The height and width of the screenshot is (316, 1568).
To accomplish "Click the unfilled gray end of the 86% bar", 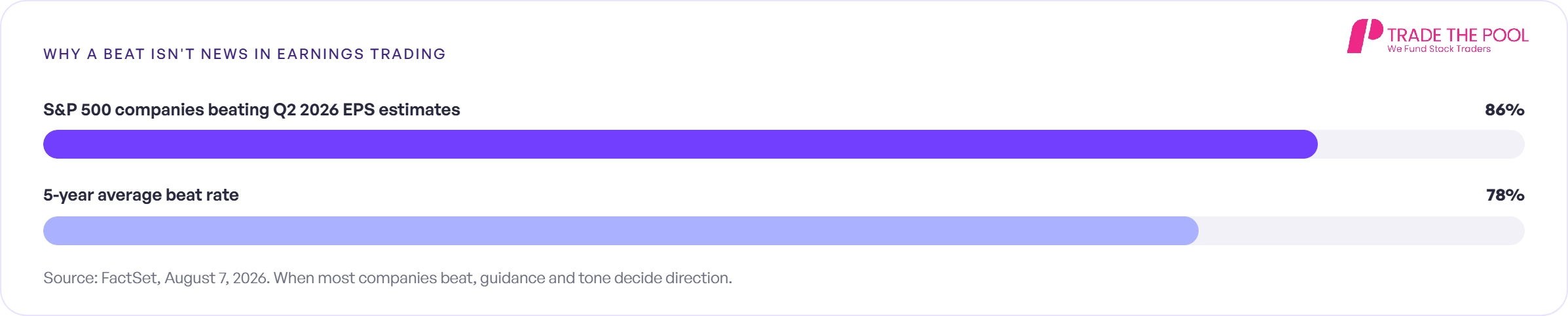I will click(x=1421, y=144).
